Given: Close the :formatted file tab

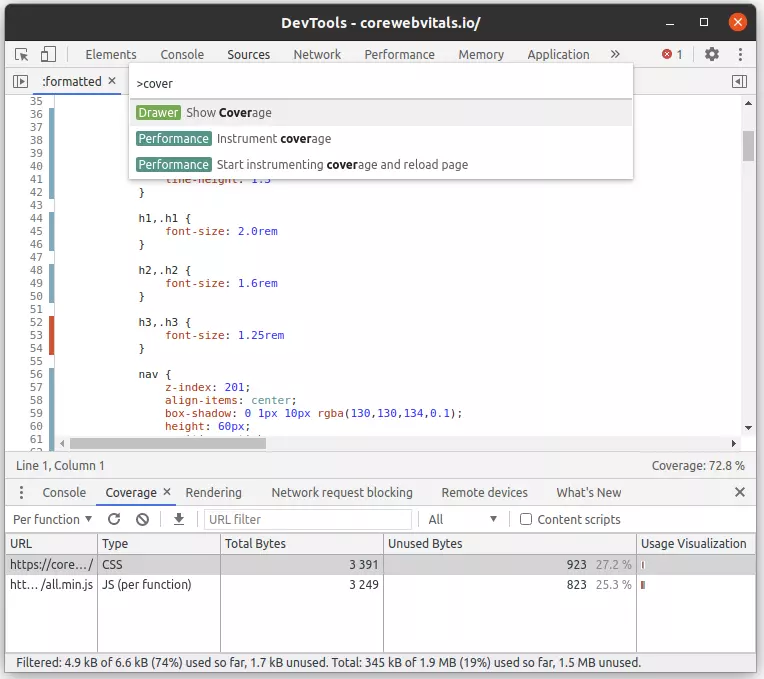Looking at the screenshot, I should 112,81.
